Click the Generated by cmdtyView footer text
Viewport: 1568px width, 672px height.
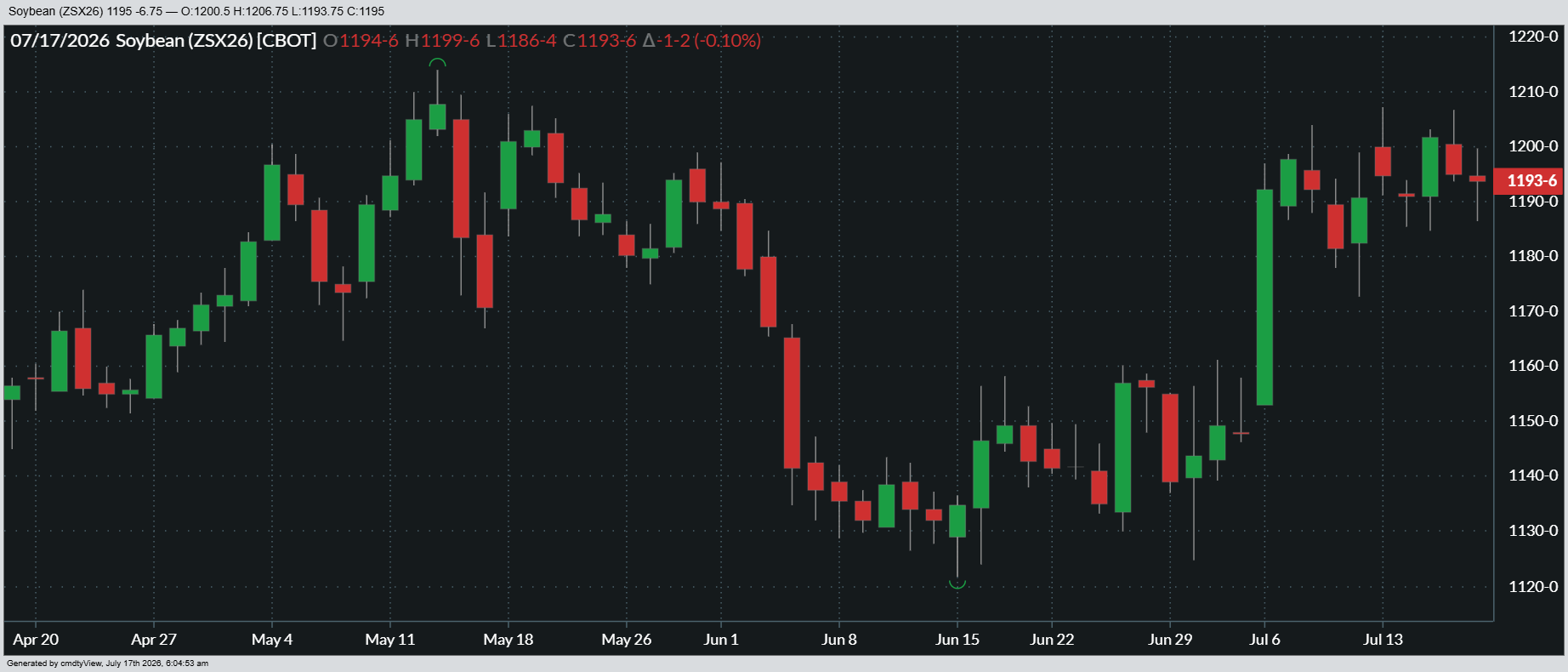point(107,663)
